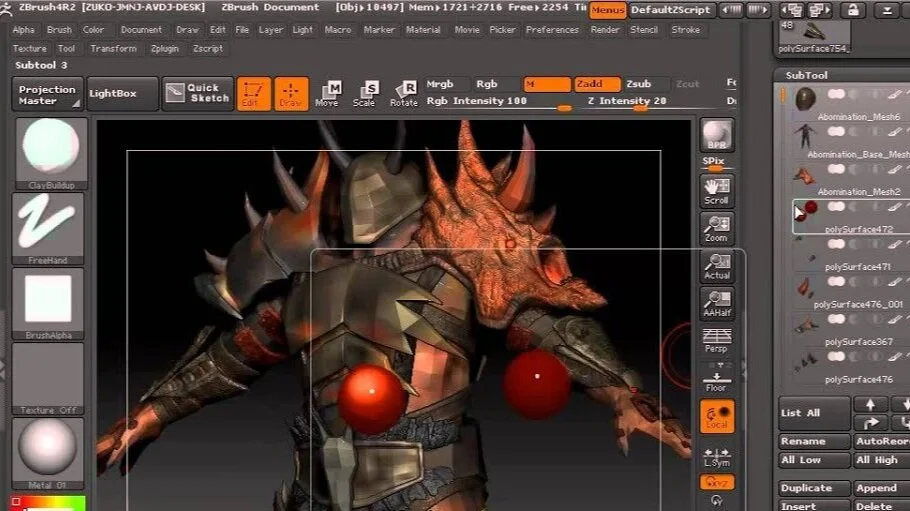Click the List All button

click(814, 413)
